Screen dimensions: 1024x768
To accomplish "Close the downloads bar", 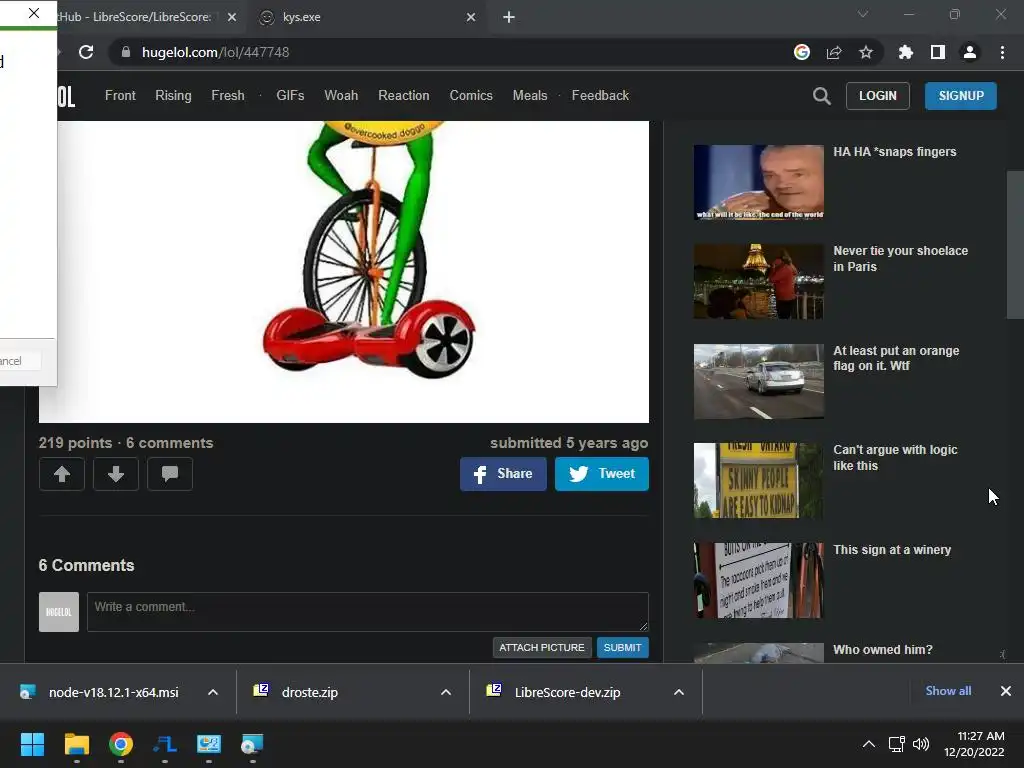I will pos(1006,691).
